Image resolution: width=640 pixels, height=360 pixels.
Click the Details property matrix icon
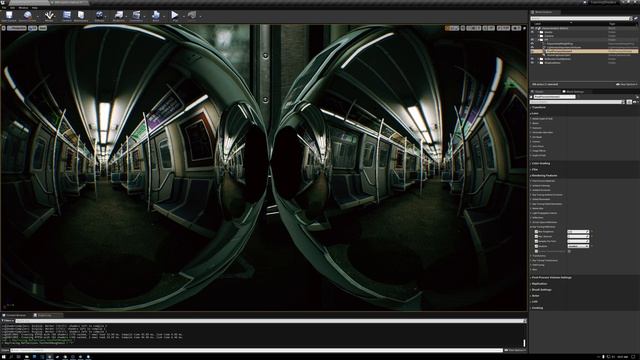(x=629, y=102)
